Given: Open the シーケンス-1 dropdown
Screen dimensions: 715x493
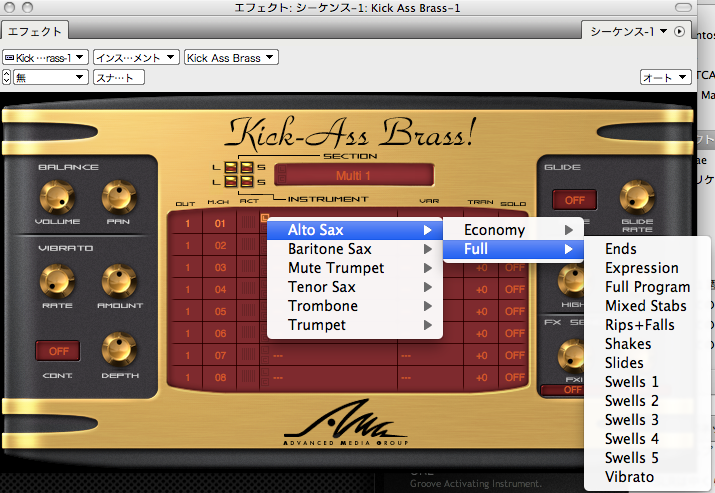Looking at the screenshot, I should coord(628,31).
